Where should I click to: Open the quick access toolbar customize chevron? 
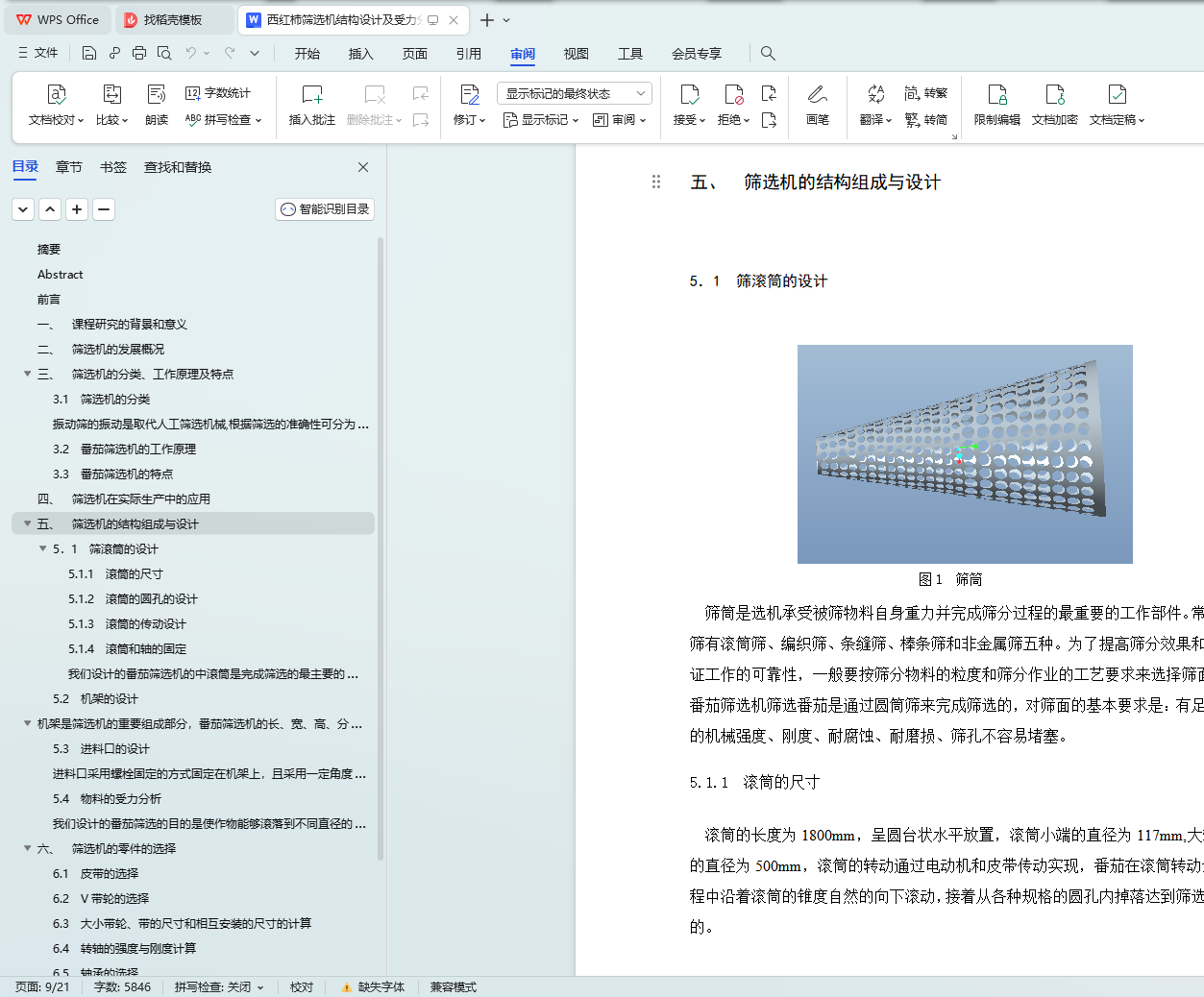coord(255,53)
